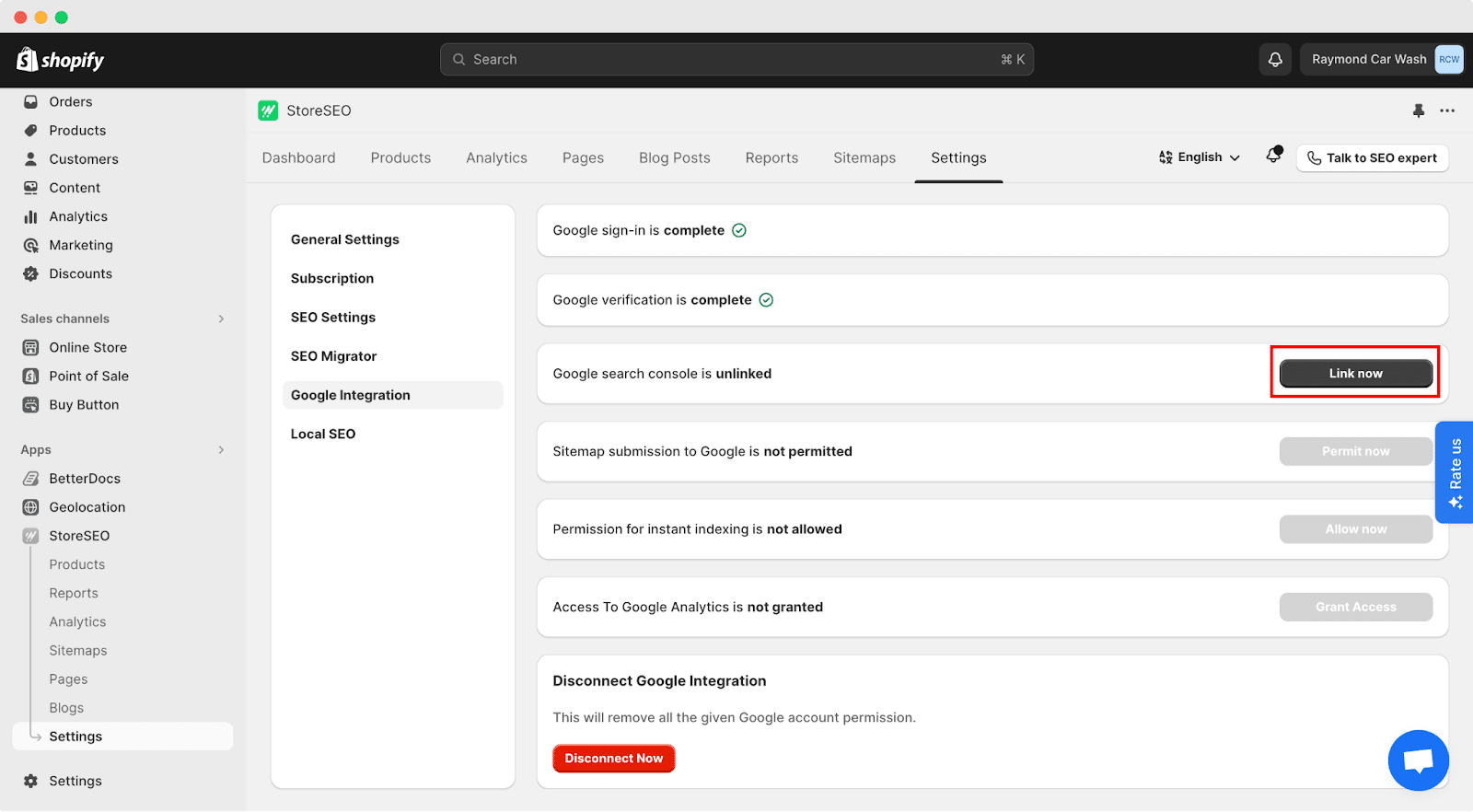
Task: Select the Settings tab in StoreSEO
Action: [958, 157]
